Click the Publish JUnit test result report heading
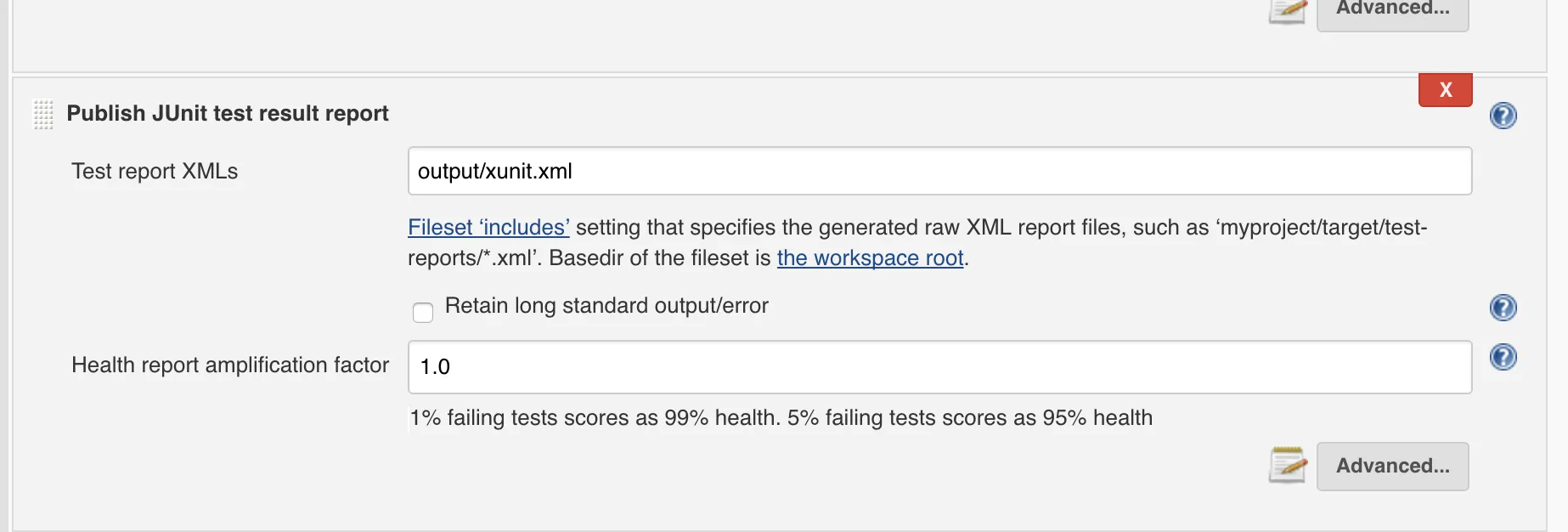 coord(228,114)
